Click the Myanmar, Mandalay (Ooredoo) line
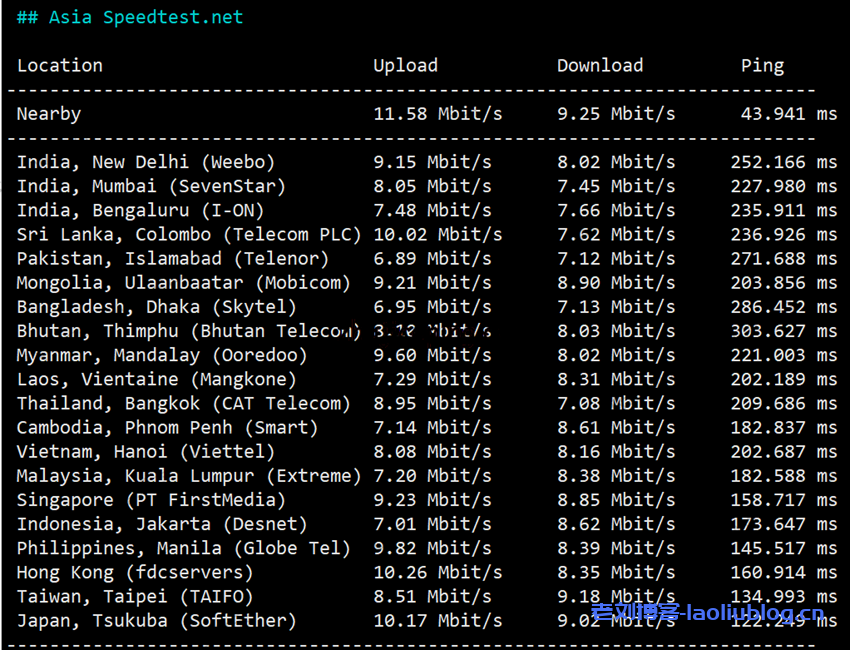This screenshot has height=650, width=850. click(162, 355)
